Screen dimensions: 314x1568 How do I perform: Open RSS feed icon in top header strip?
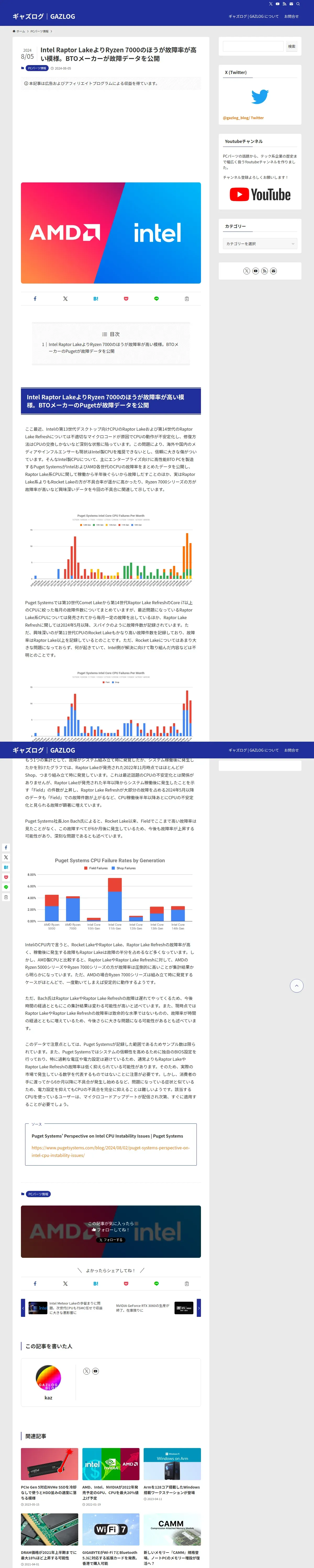point(284,4)
